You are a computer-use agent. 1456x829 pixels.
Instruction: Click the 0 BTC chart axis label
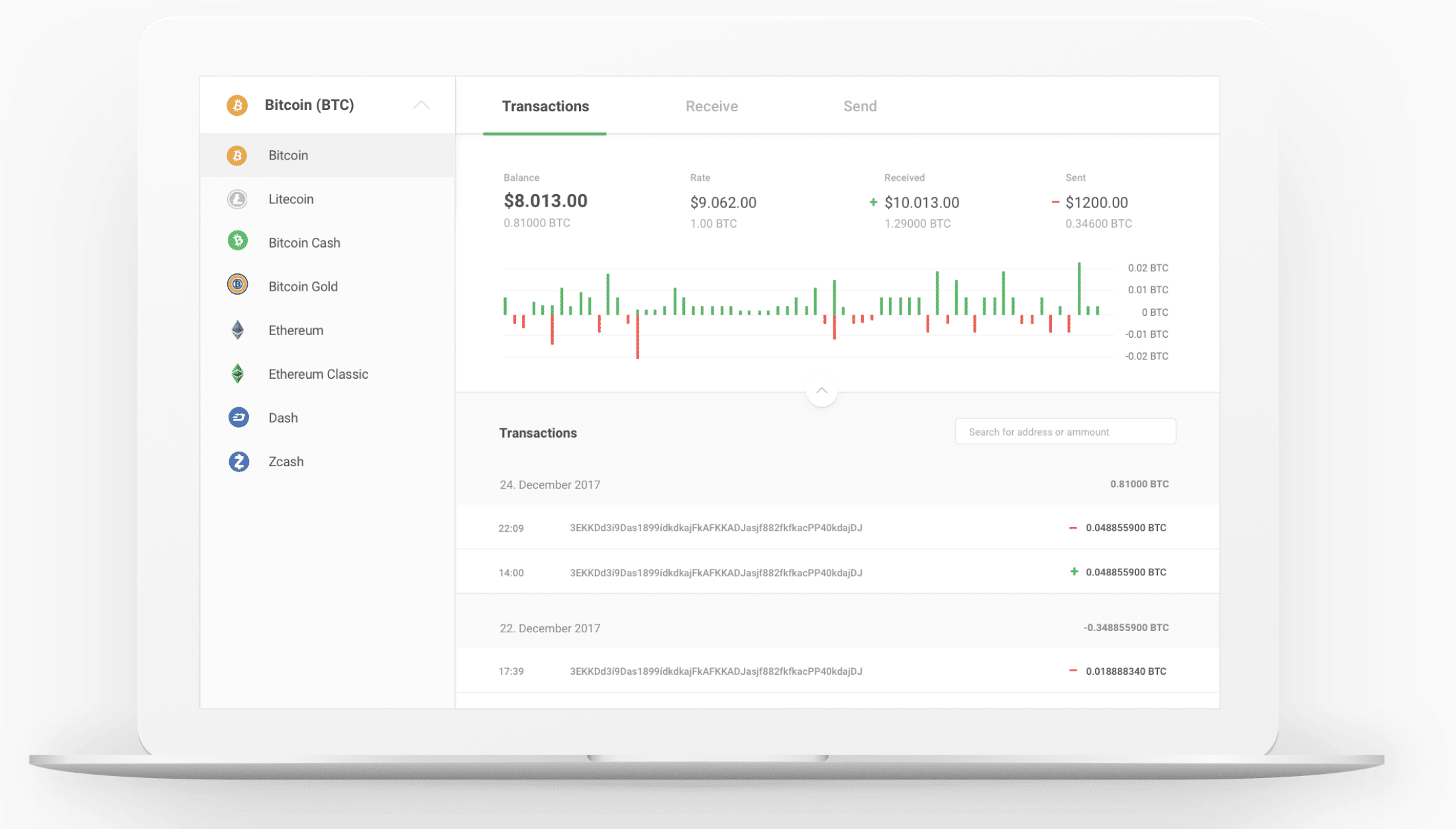click(1155, 312)
